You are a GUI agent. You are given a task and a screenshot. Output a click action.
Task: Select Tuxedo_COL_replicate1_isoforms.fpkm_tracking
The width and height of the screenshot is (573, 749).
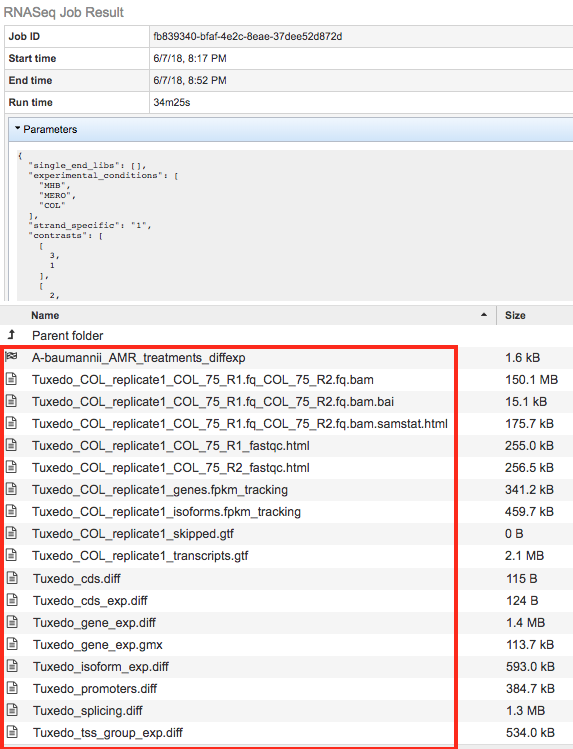[166, 512]
